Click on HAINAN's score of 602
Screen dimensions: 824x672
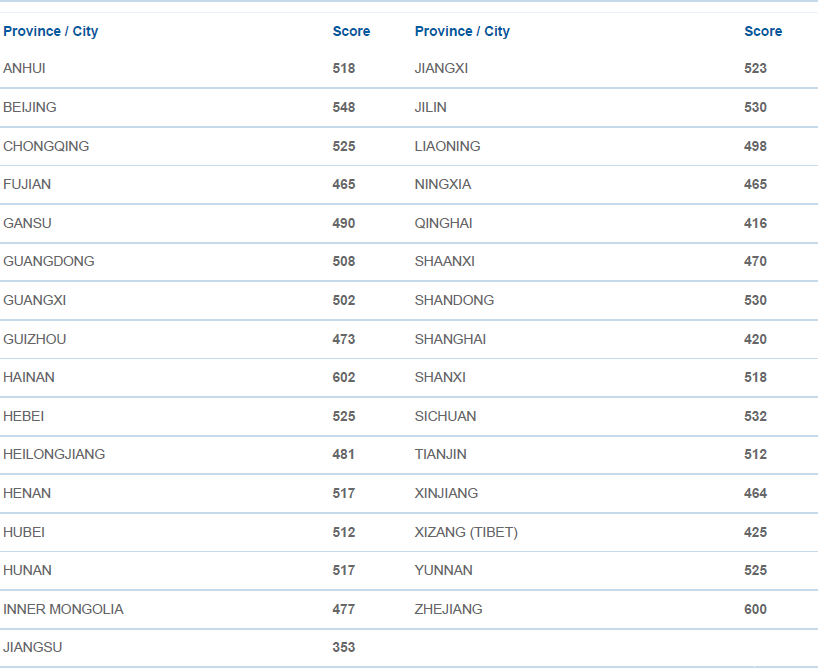tap(344, 377)
